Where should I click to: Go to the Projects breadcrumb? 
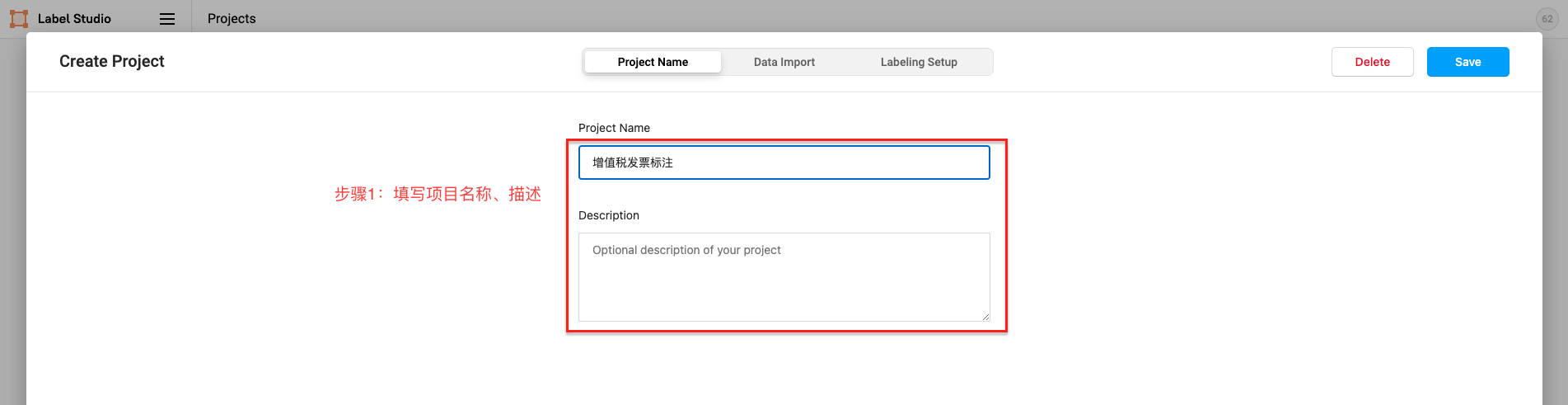pyautogui.click(x=232, y=18)
